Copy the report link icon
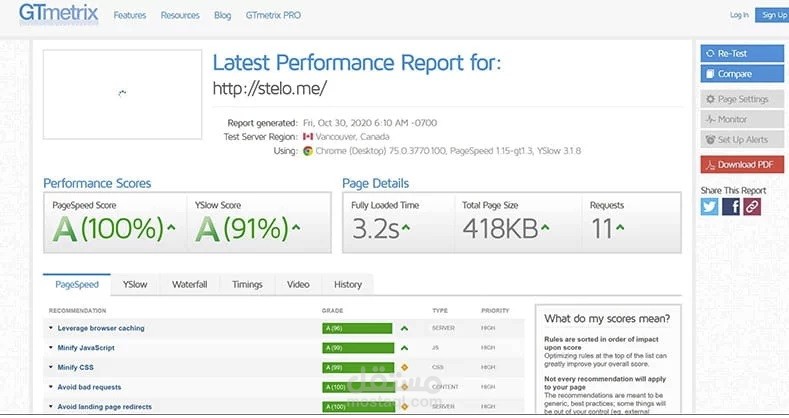Image resolution: width=789 pixels, height=418 pixels. click(x=752, y=206)
